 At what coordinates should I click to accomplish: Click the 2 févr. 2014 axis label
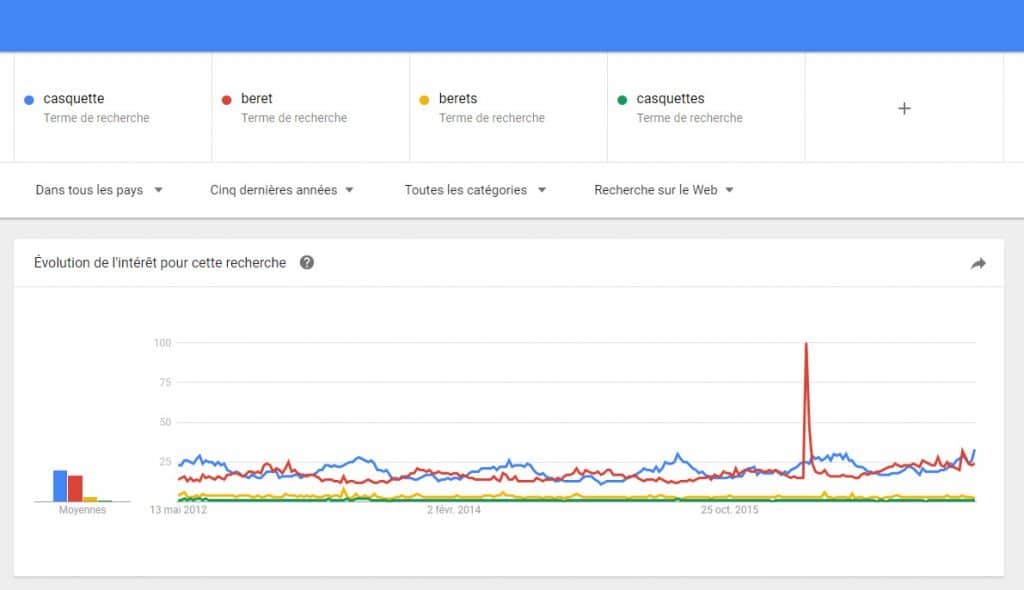pos(454,510)
